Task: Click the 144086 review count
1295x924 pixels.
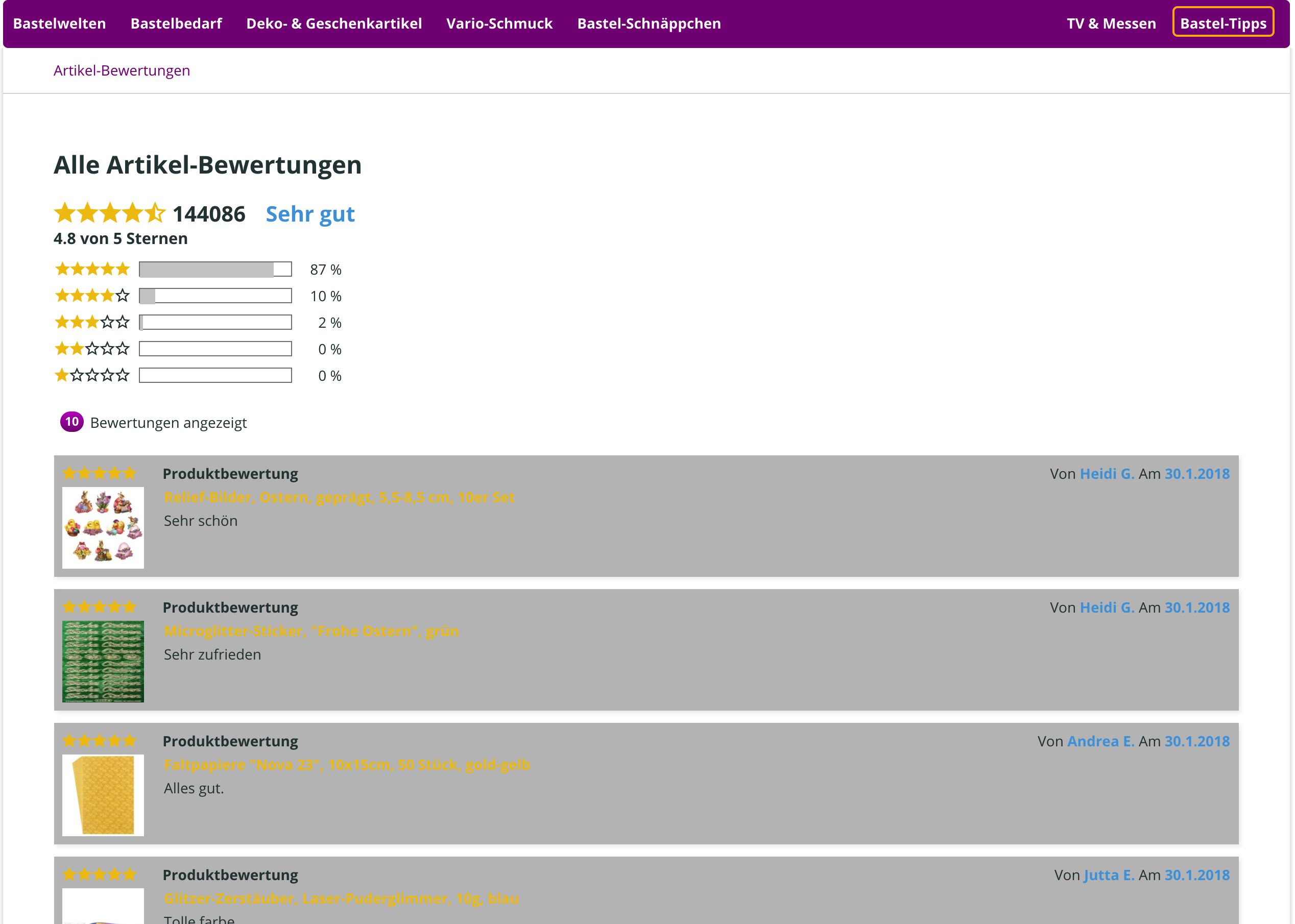Action: [209, 214]
